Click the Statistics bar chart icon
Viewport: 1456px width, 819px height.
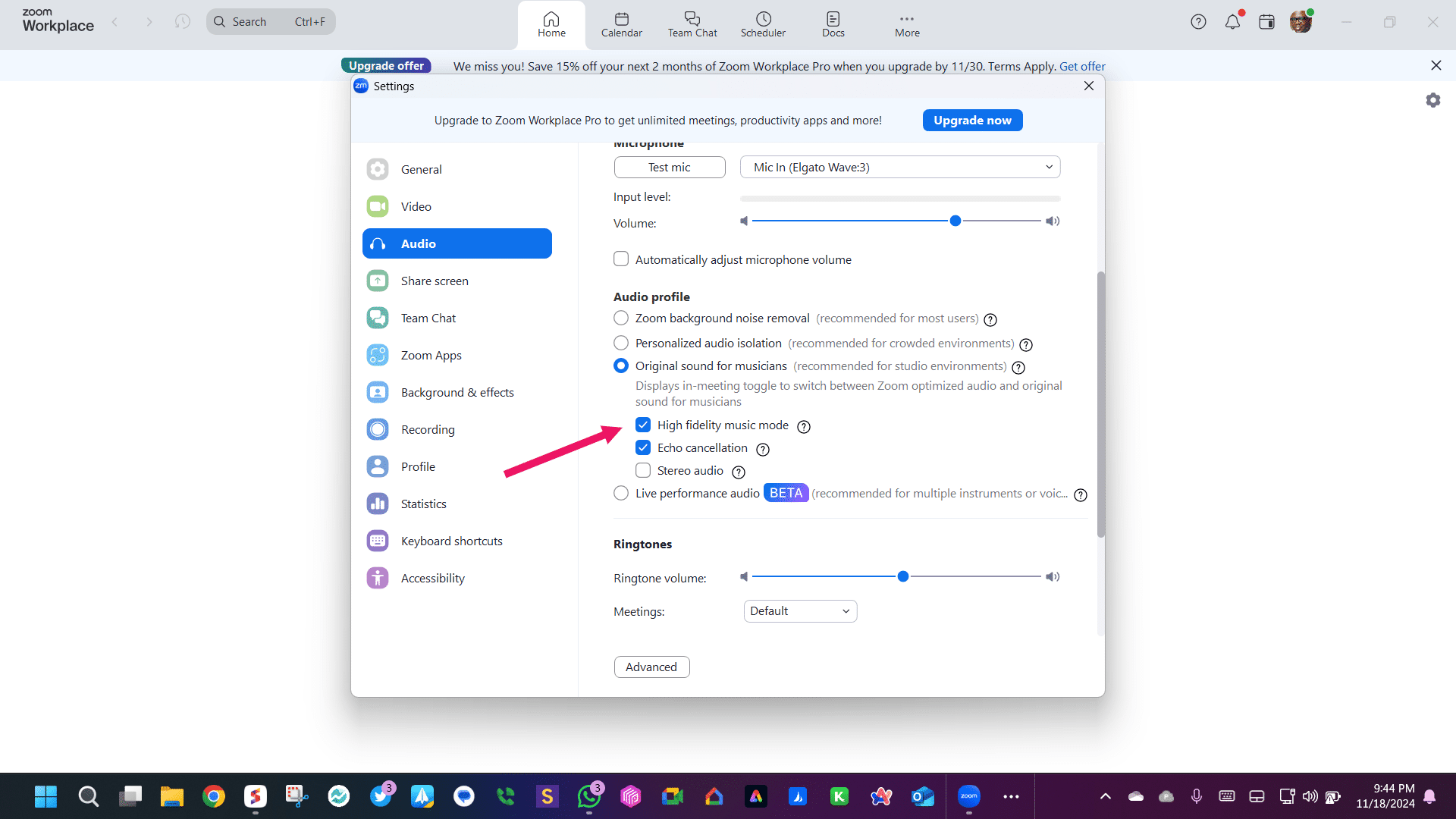point(378,504)
